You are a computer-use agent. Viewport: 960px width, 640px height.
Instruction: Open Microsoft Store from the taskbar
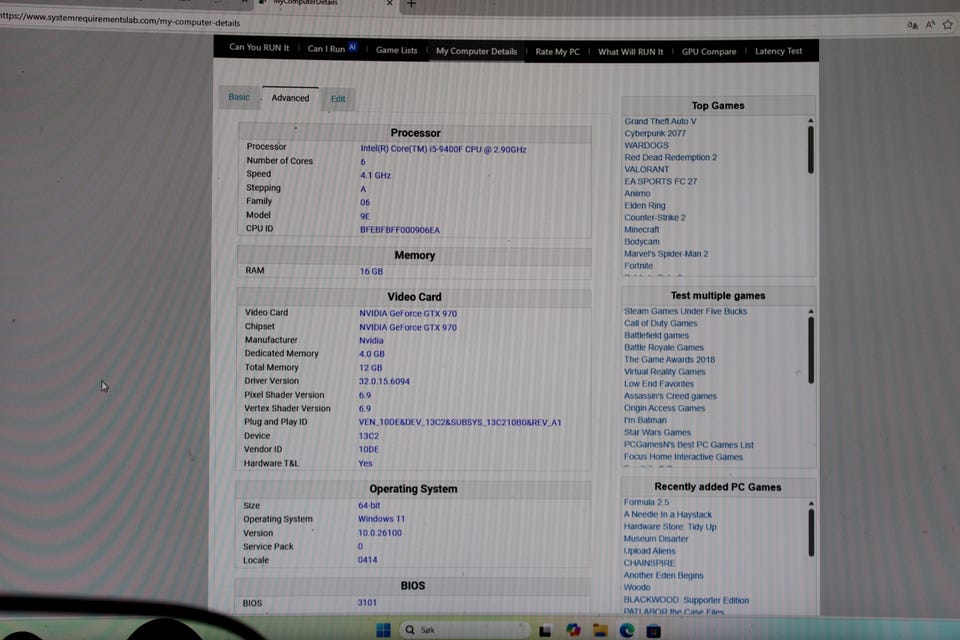coord(653,630)
